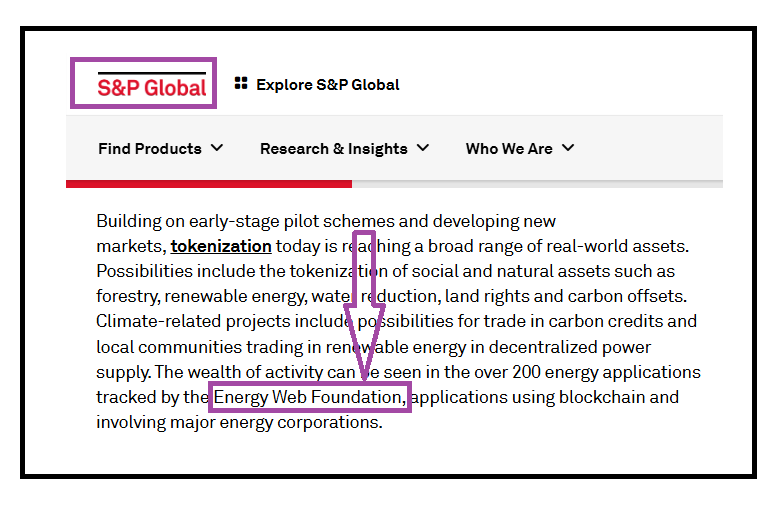Click the text carbon offsets

pyautogui.click(x=627, y=296)
